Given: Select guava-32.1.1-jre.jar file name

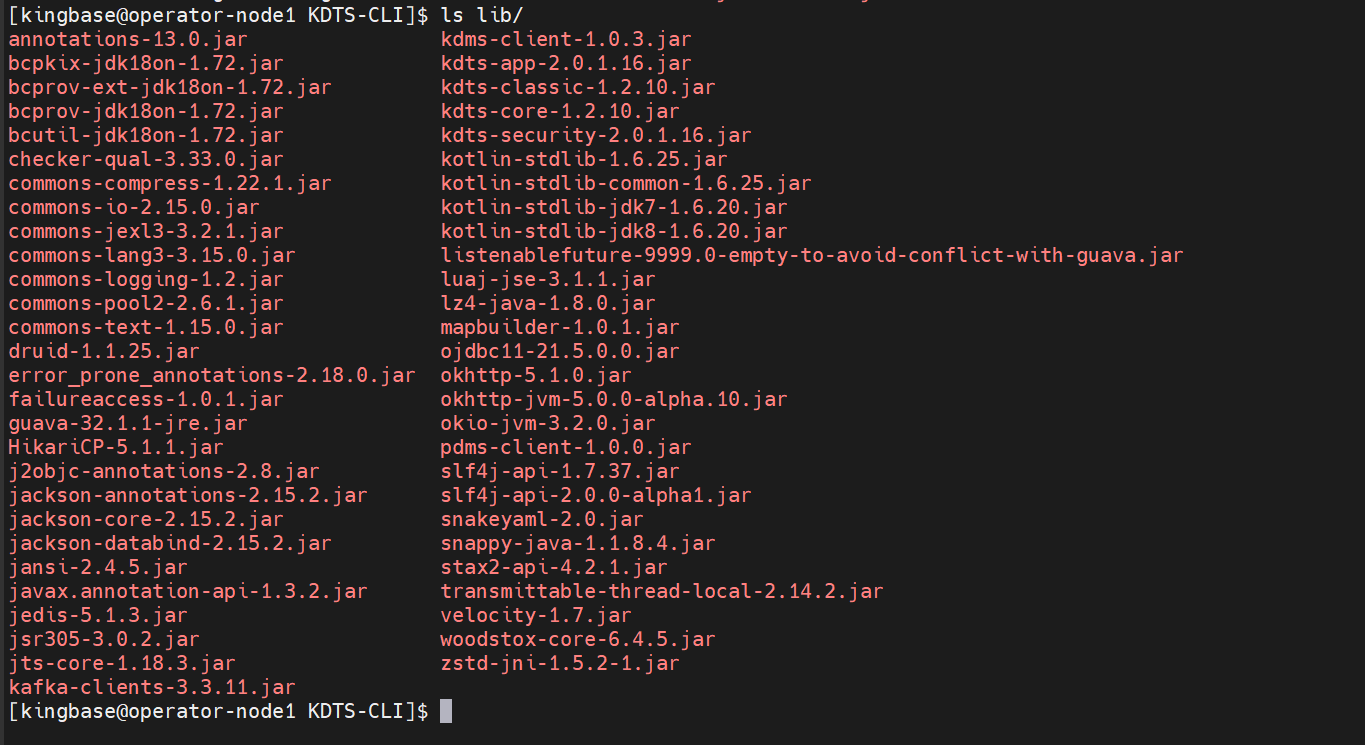Looking at the screenshot, I should 127,423.
